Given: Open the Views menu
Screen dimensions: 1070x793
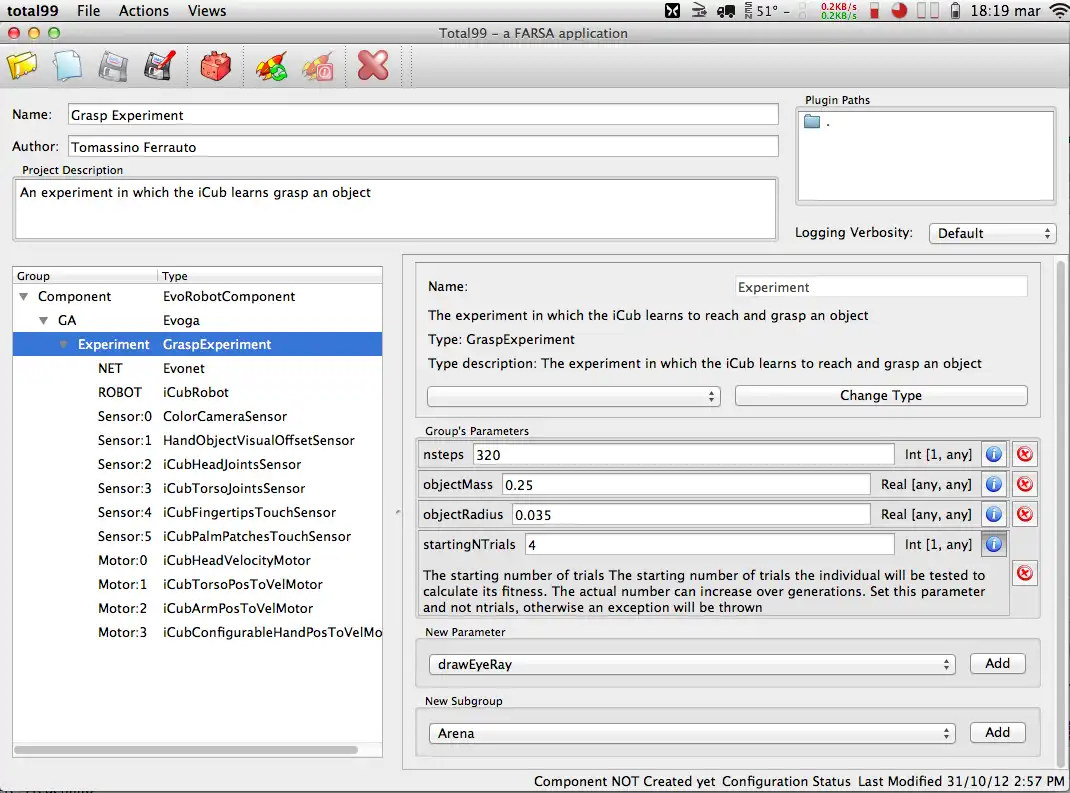Looking at the screenshot, I should 206,11.
